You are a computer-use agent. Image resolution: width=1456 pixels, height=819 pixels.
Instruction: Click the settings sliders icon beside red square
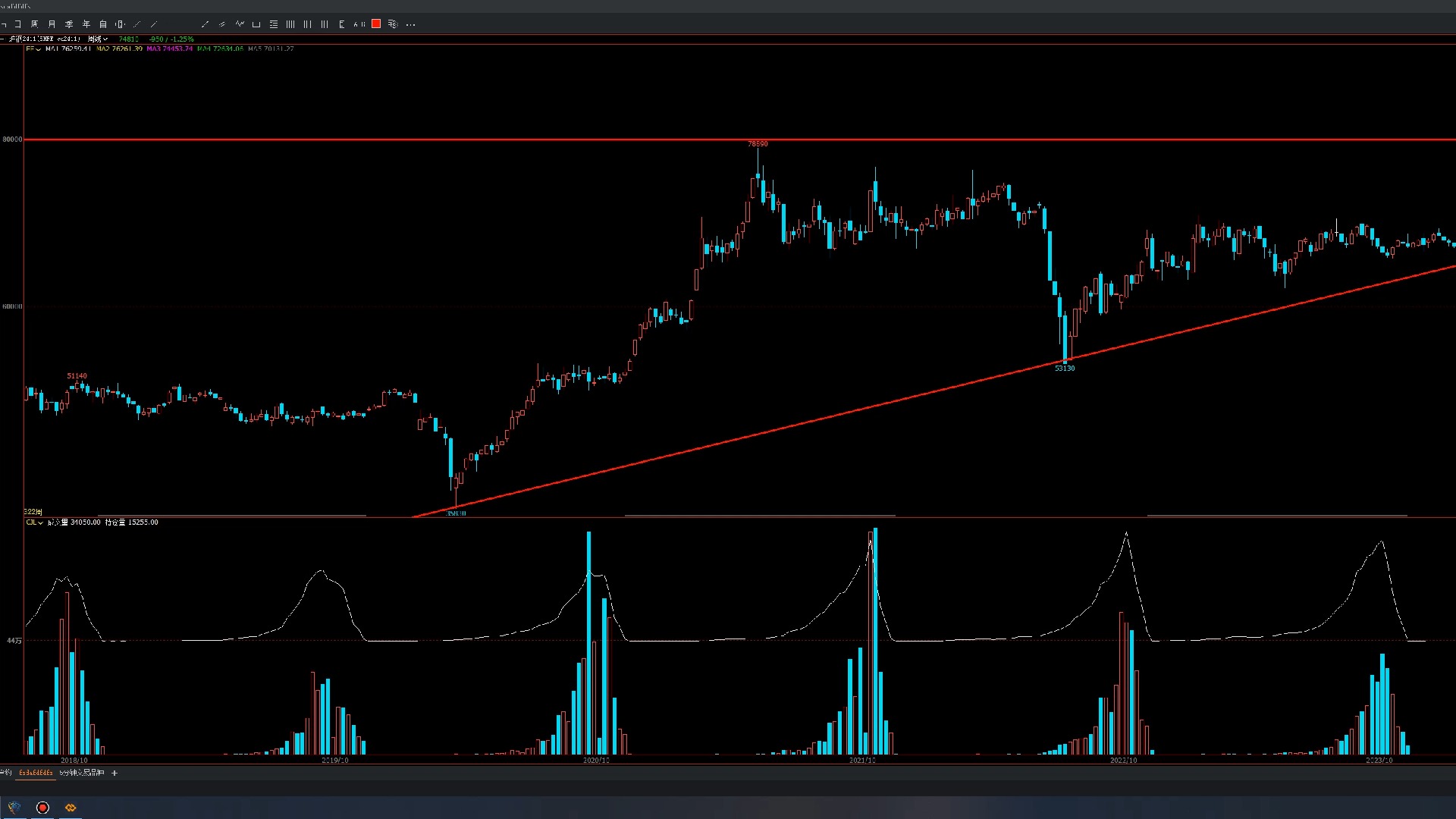click(x=393, y=24)
